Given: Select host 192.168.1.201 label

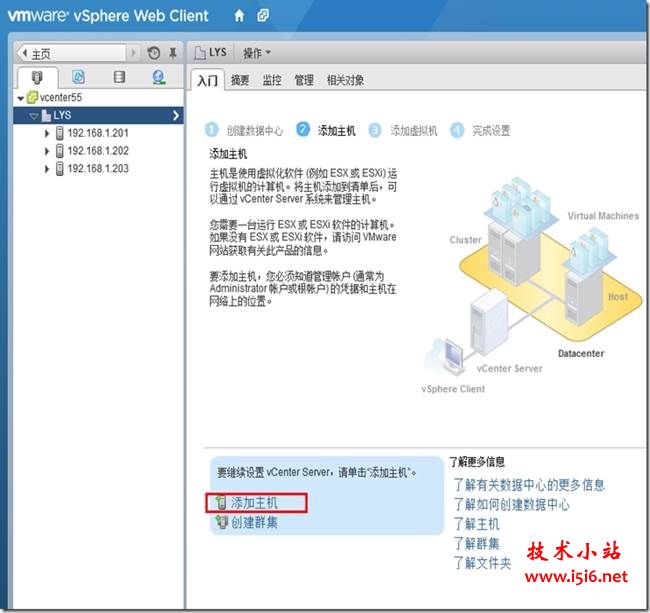Looking at the screenshot, I should (x=98, y=133).
